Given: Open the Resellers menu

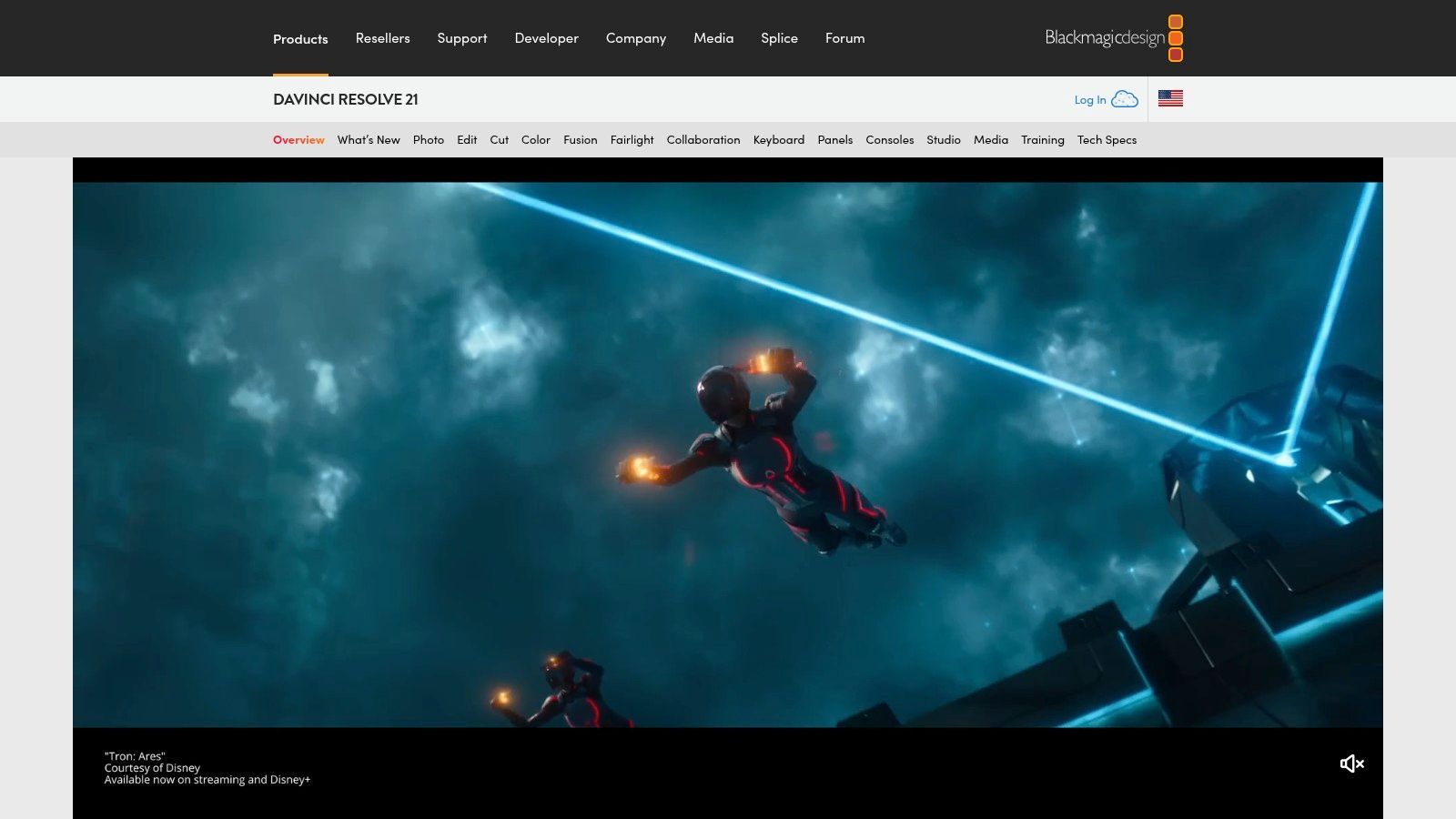Looking at the screenshot, I should click(x=382, y=38).
